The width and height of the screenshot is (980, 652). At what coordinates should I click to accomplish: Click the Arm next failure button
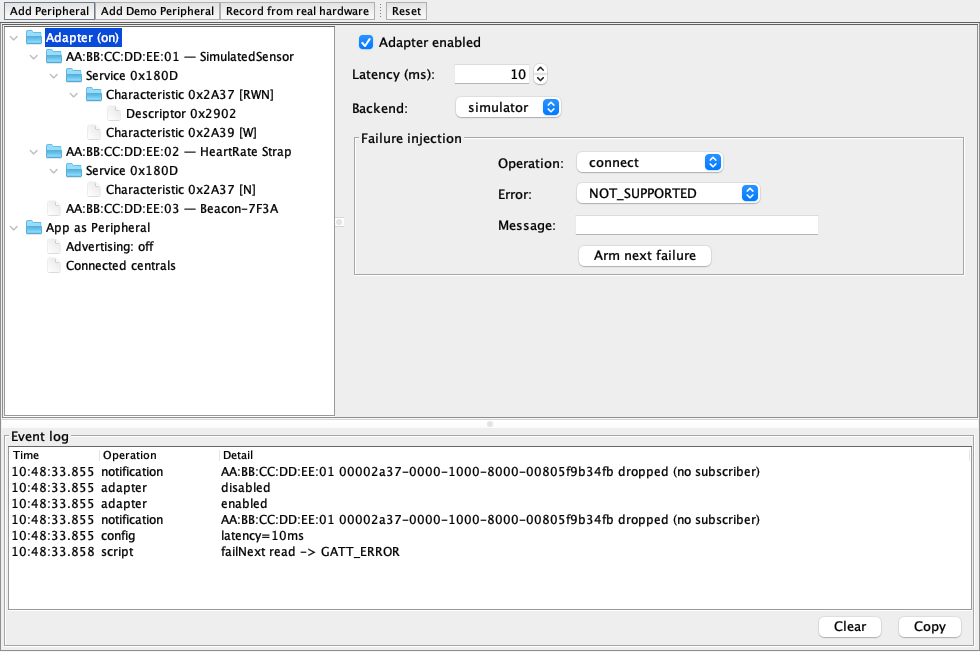644,256
